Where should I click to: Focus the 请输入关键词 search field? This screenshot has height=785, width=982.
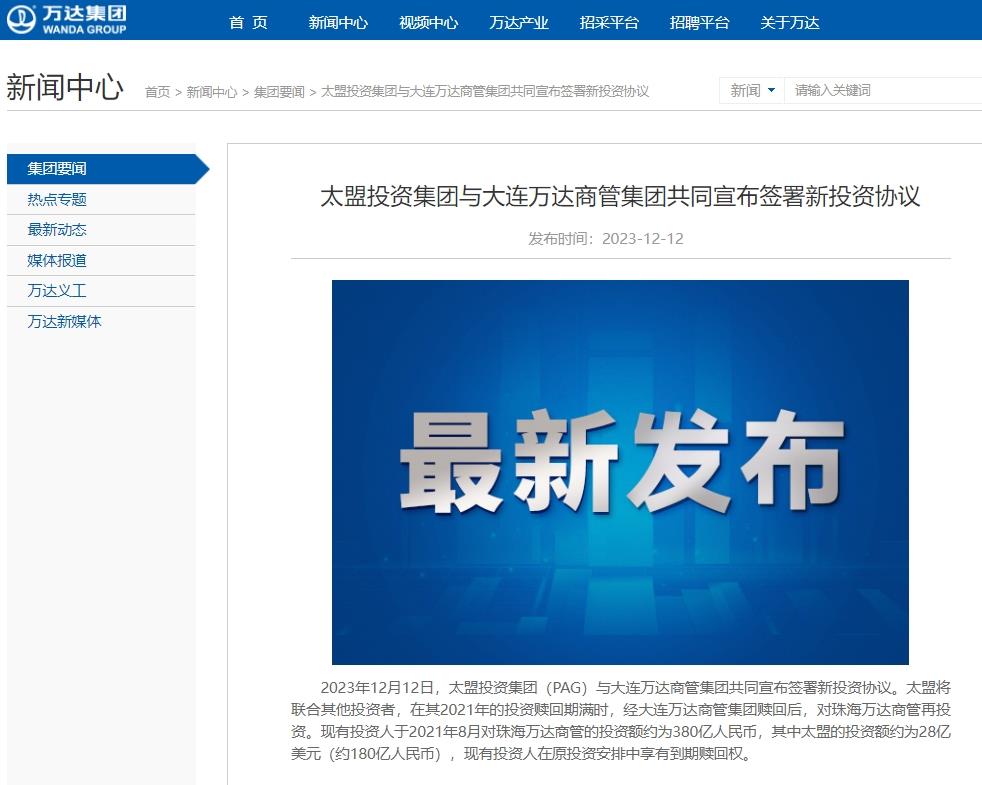tap(883, 90)
